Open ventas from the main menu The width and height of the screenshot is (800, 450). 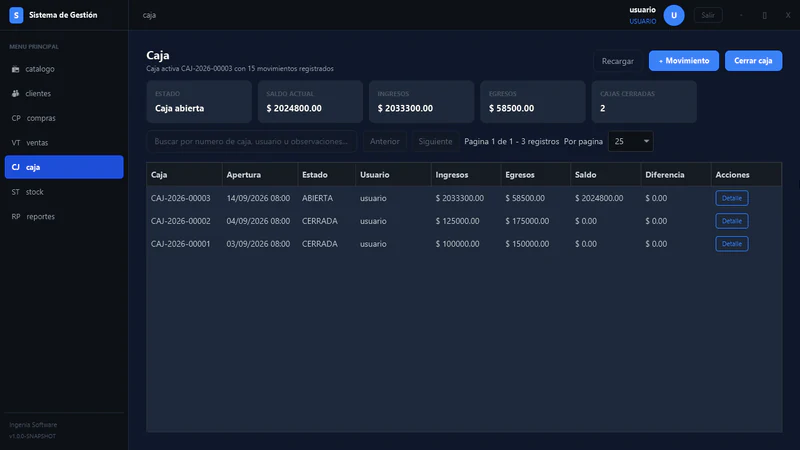64,142
